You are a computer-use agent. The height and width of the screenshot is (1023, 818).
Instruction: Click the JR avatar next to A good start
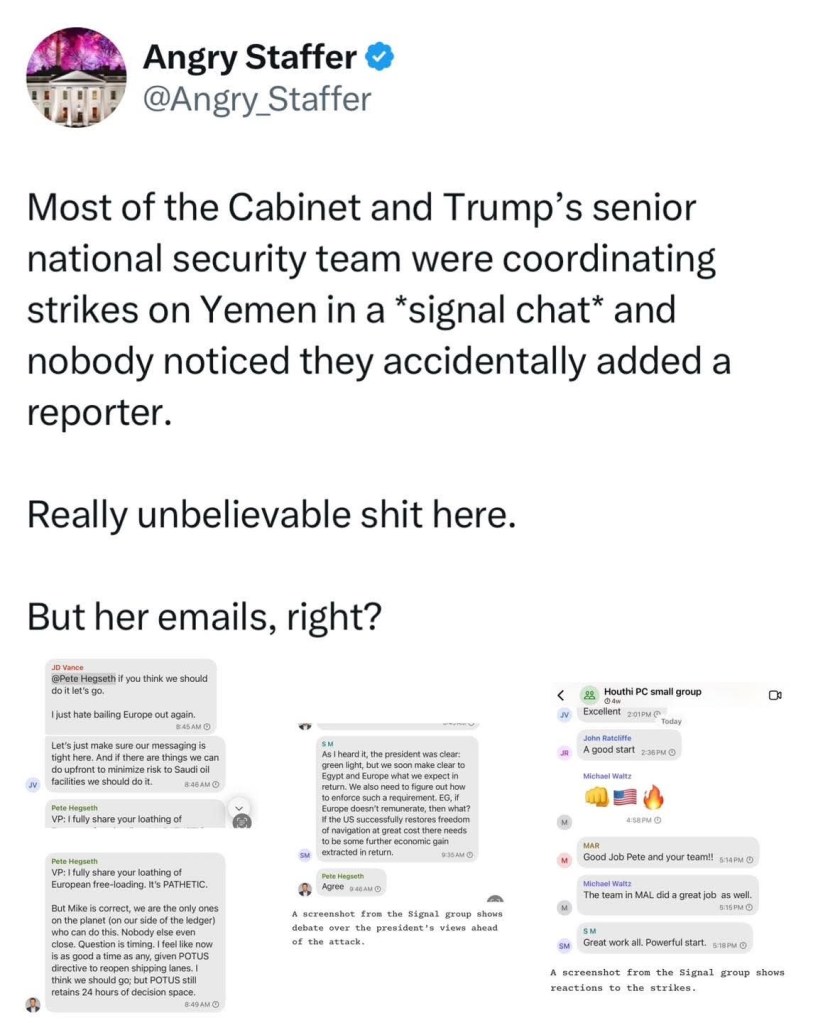pyautogui.click(x=563, y=751)
